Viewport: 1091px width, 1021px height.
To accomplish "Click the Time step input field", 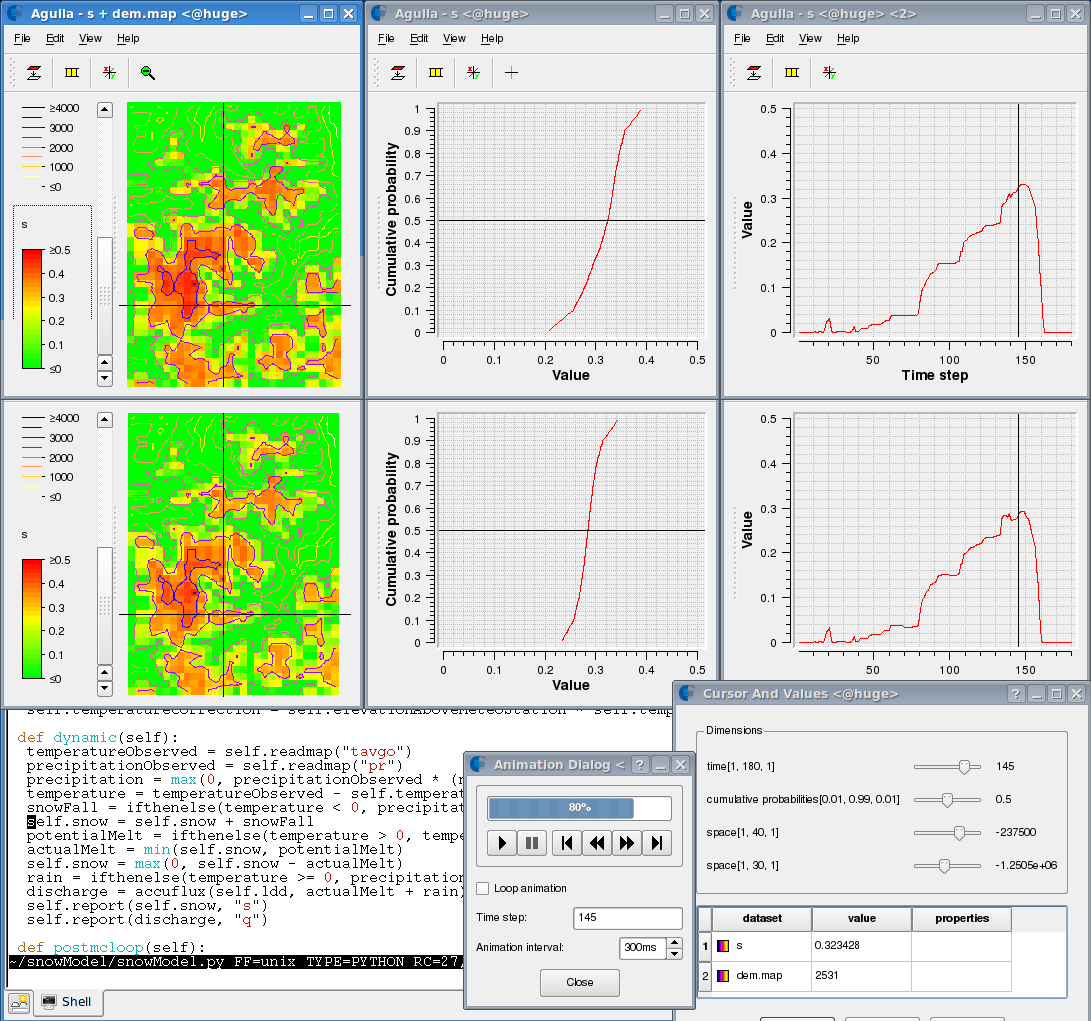I will [x=628, y=918].
